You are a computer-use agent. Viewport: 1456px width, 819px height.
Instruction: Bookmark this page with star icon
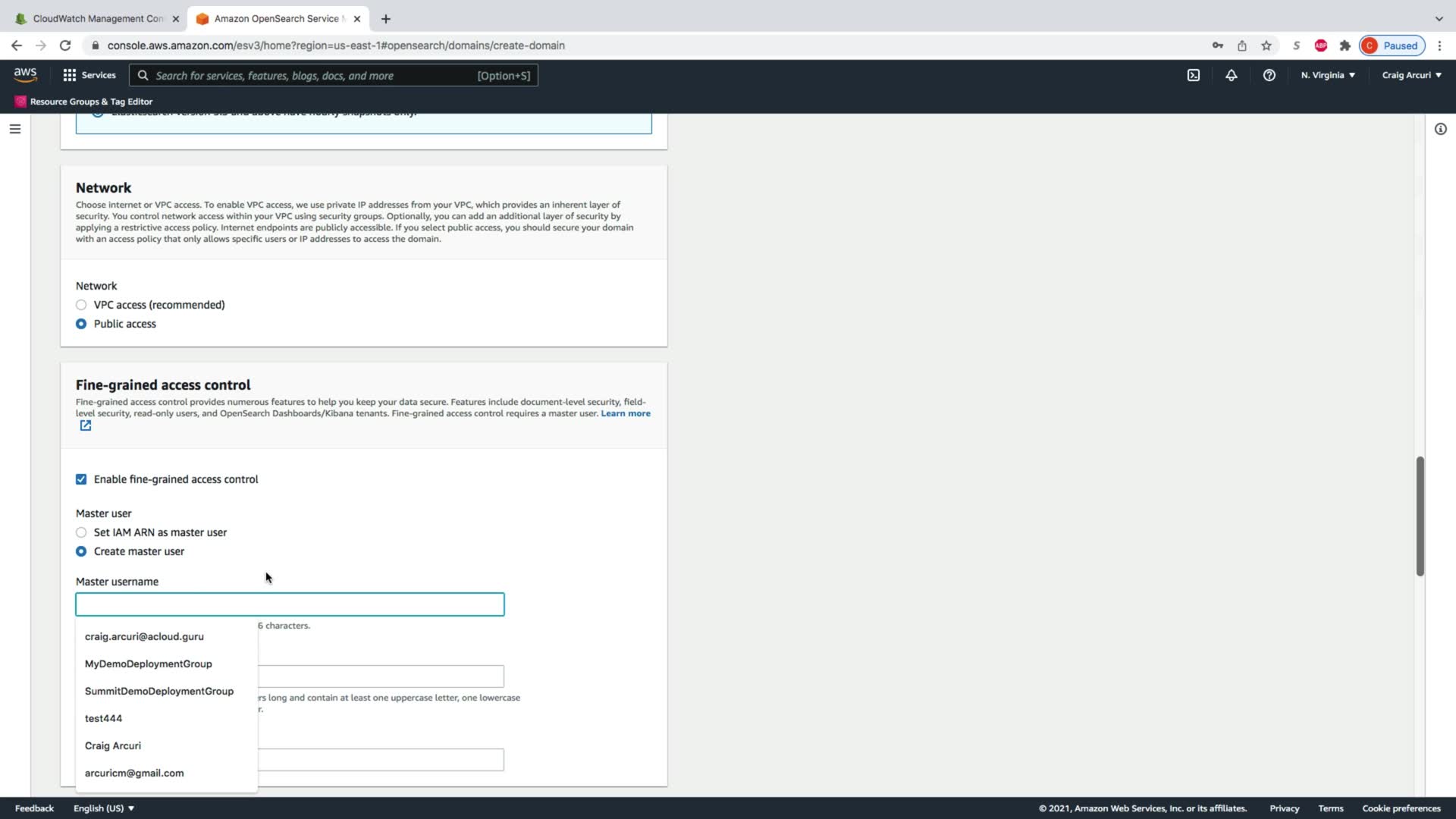[1266, 45]
